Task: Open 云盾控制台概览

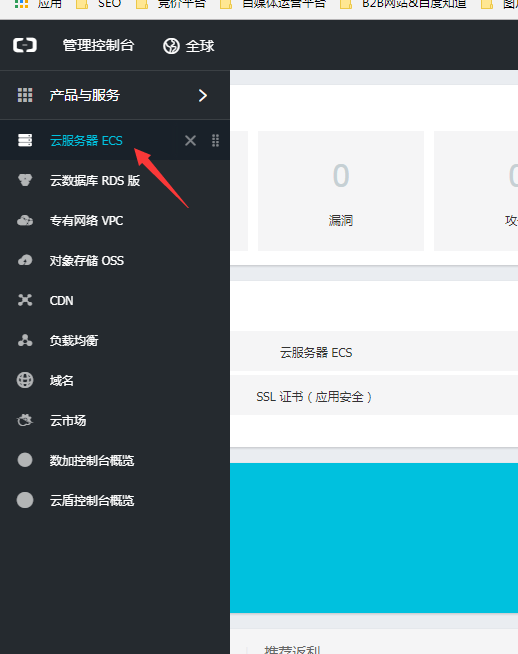Action: 92,501
